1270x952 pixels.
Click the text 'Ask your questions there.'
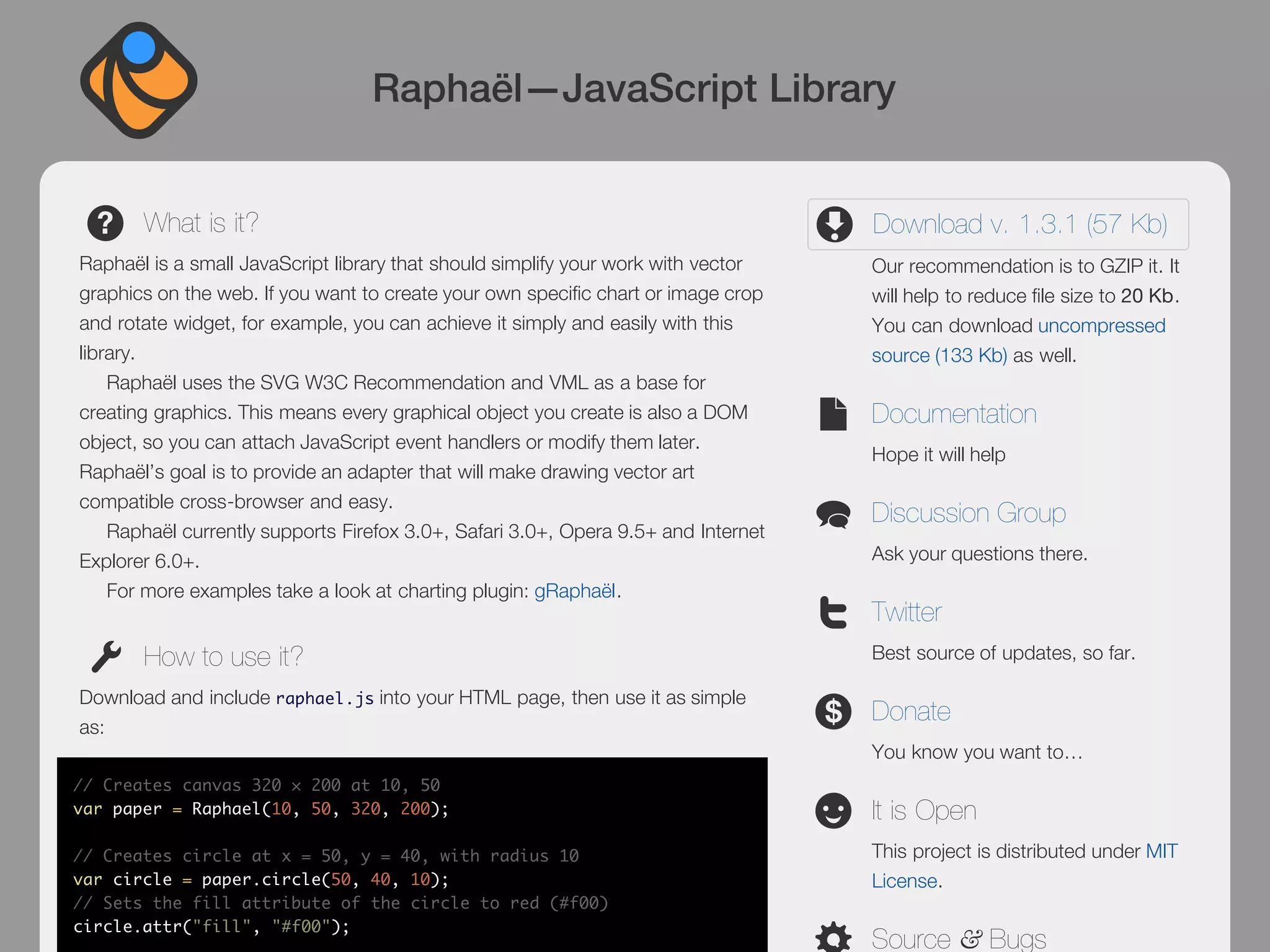point(980,554)
